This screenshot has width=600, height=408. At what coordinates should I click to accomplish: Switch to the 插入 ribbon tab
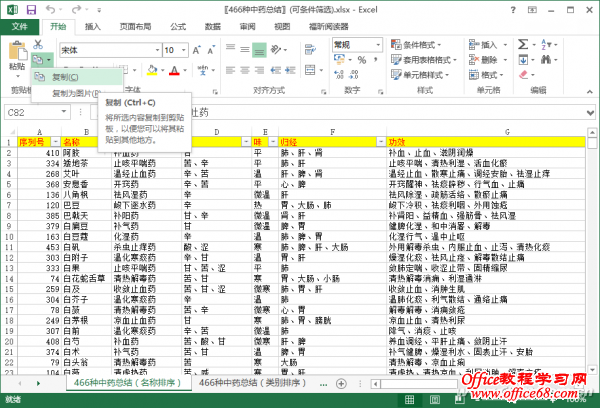point(92,27)
